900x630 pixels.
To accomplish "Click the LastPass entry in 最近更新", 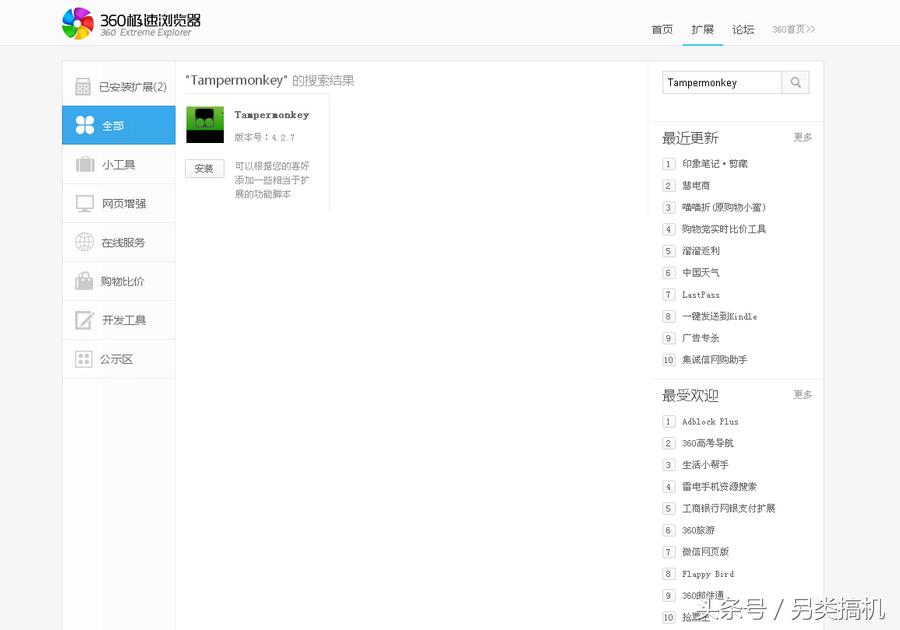I will (x=703, y=294).
